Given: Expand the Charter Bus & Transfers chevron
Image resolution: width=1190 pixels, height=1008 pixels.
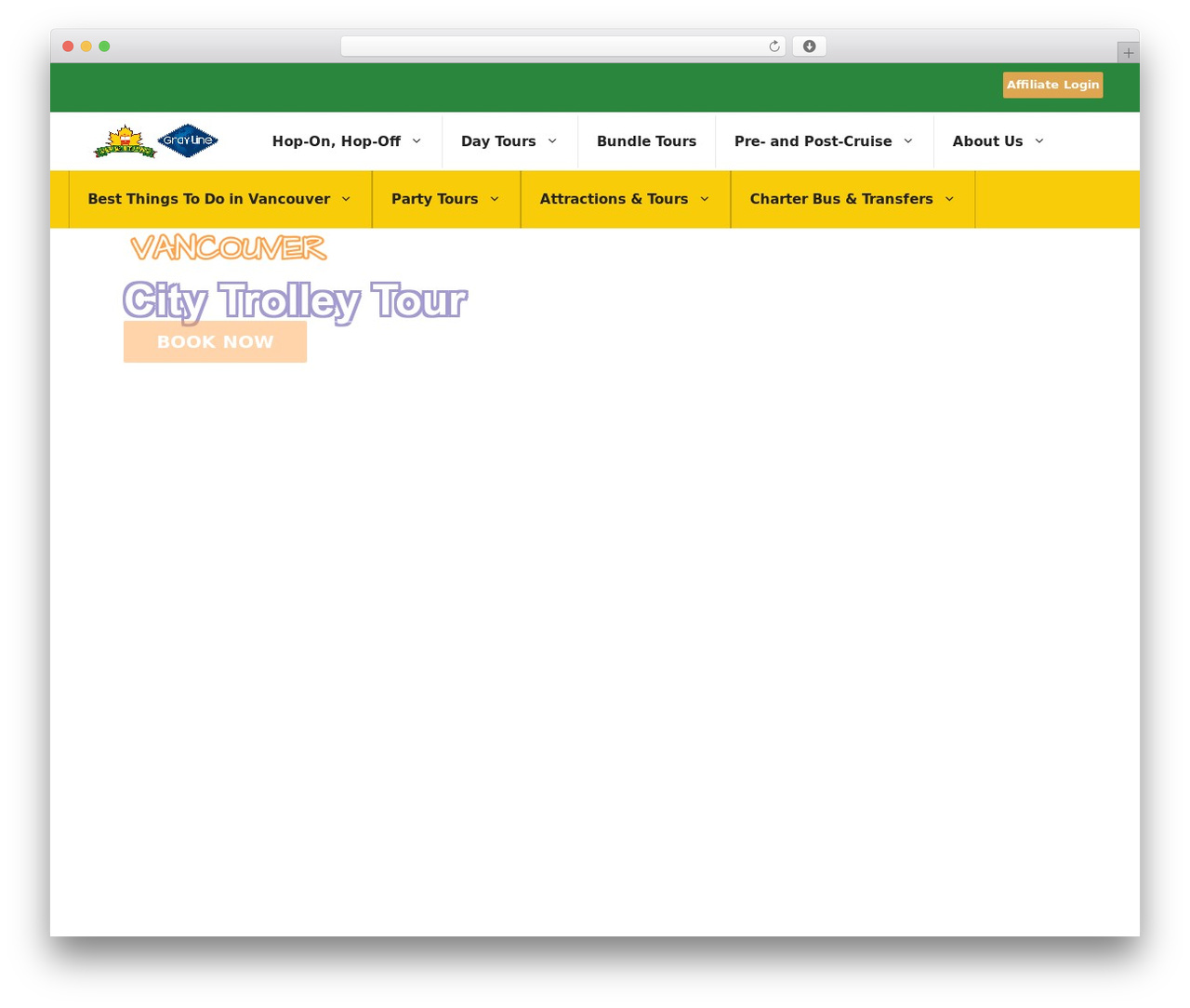Looking at the screenshot, I should tap(949, 199).
